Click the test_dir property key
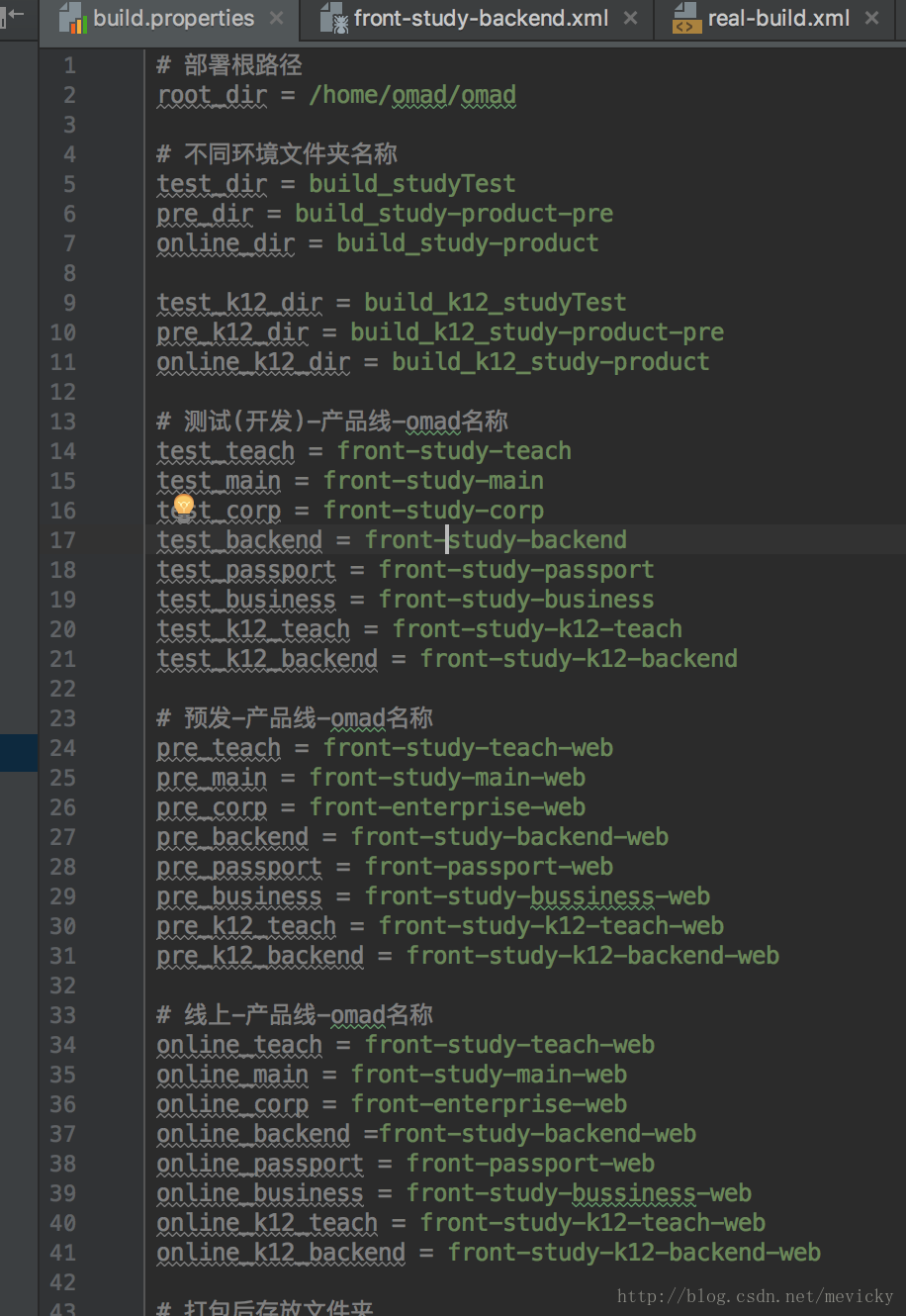906x1316 pixels. tap(212, 184)
